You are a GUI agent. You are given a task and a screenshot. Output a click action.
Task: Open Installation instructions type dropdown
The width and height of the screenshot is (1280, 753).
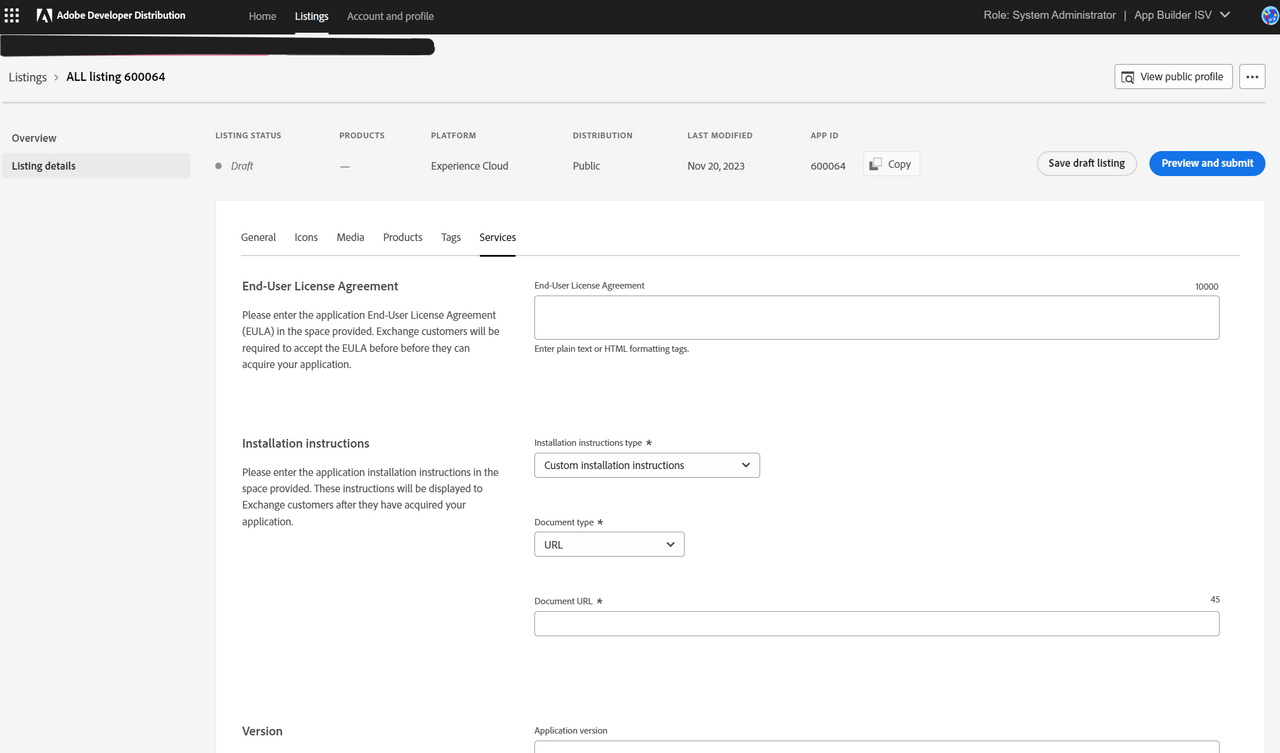[x=647, y=465]
